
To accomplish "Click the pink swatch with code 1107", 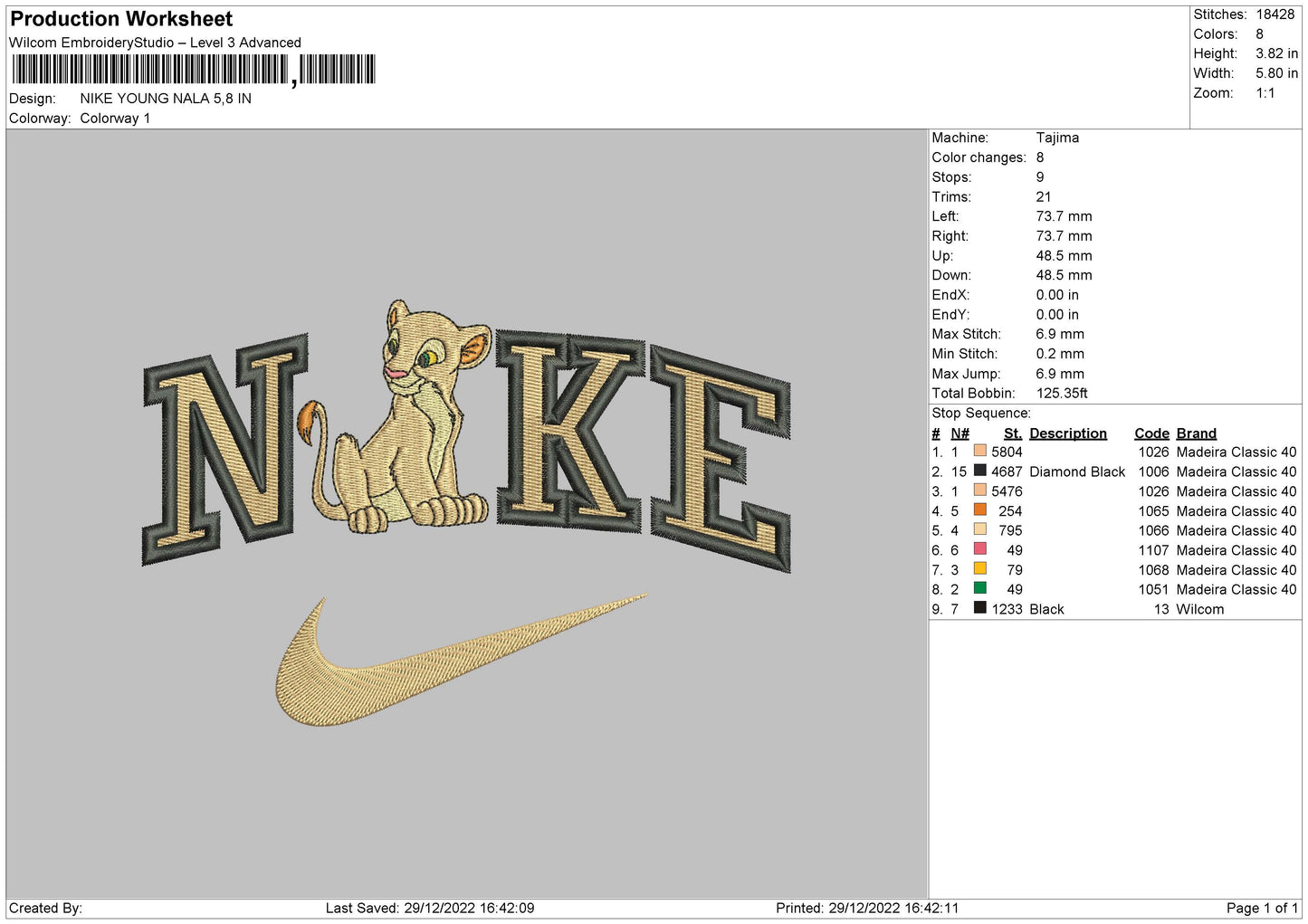I will coord(979,549).
